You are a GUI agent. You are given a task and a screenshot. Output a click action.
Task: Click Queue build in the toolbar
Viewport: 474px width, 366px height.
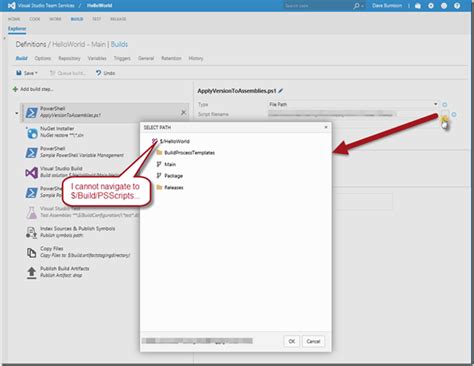coord(68,73)
